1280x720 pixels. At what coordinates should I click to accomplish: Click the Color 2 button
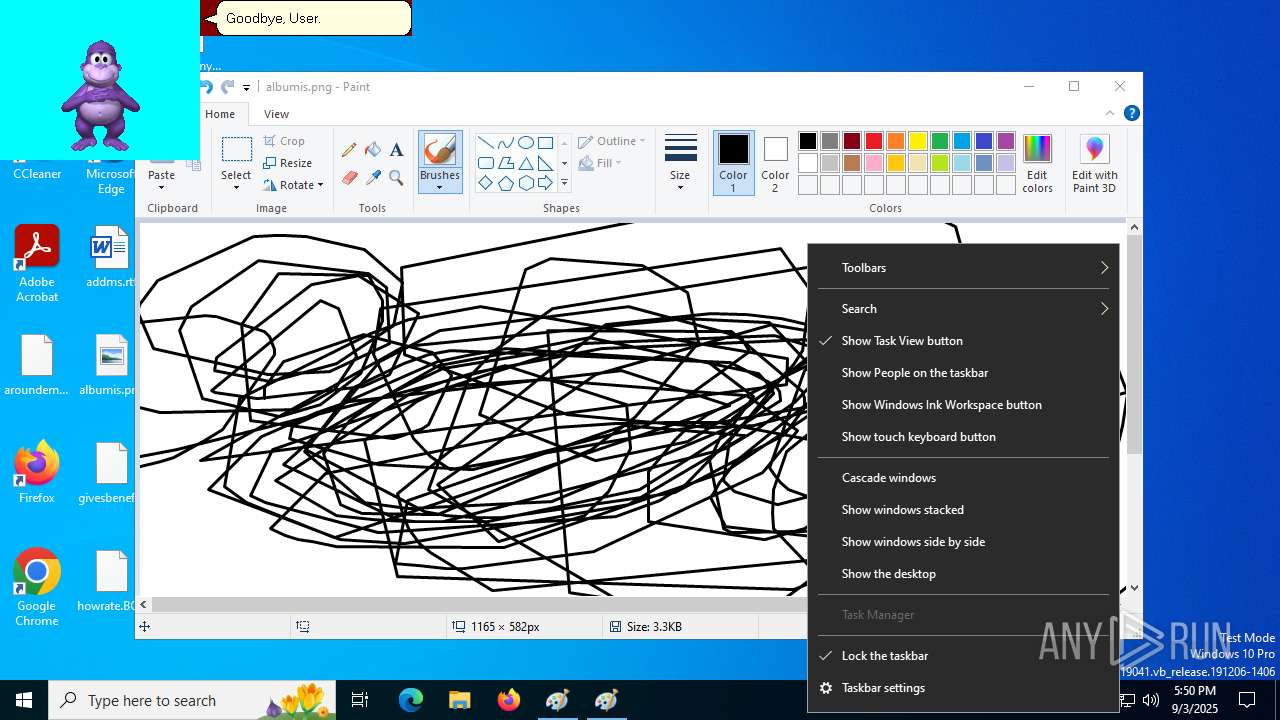pyautogui.click(x=775, y=163)
